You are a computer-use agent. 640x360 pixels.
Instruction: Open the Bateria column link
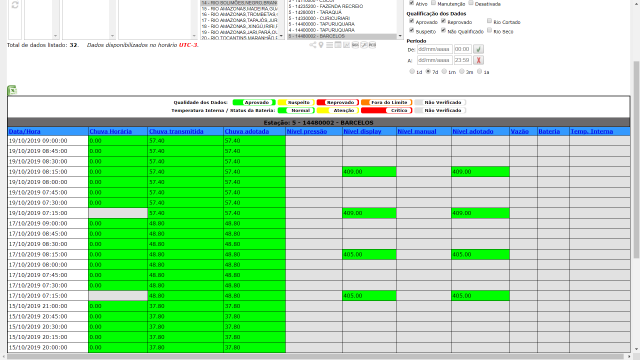(x=549, y=131)
